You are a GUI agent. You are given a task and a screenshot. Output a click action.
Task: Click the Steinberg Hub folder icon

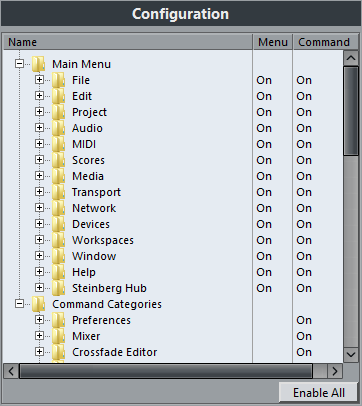59,288
